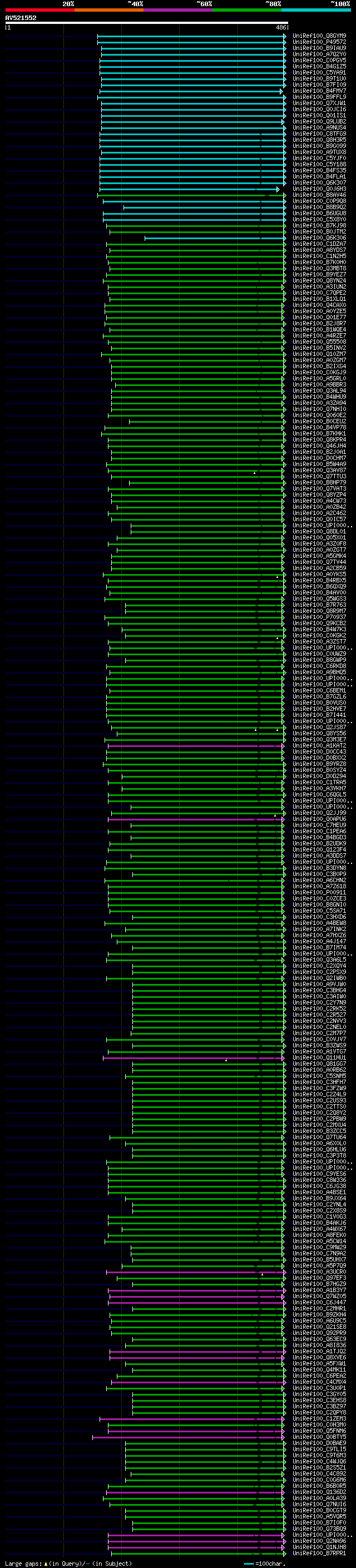Click the cyan alignment bar for UniRef100_Q8GYM9
The height and width of the screenshot is (1568, 356).
(192, 36)
